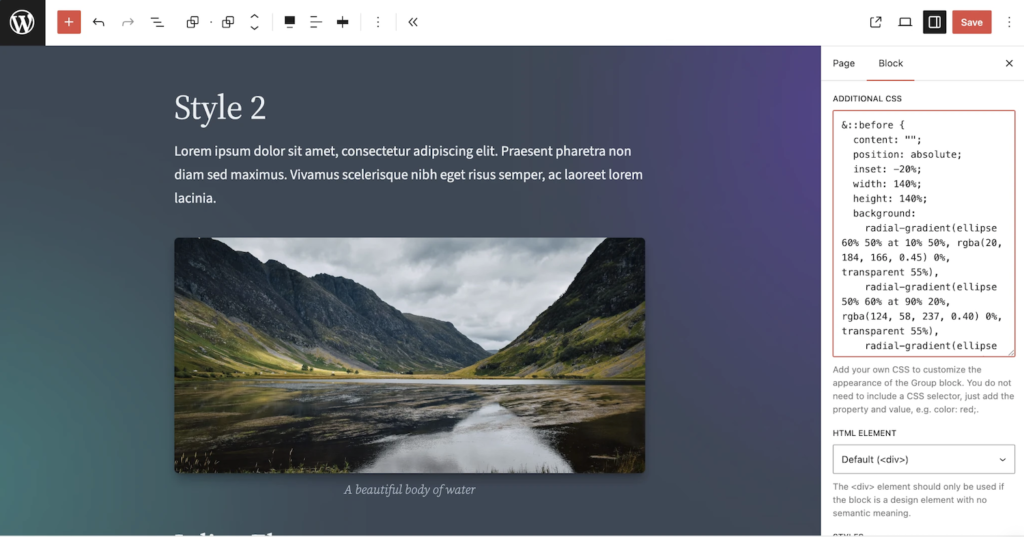Click the 'Add your own CSS' help text
The width and height of the screenshot is (1024, 537).
923,389
